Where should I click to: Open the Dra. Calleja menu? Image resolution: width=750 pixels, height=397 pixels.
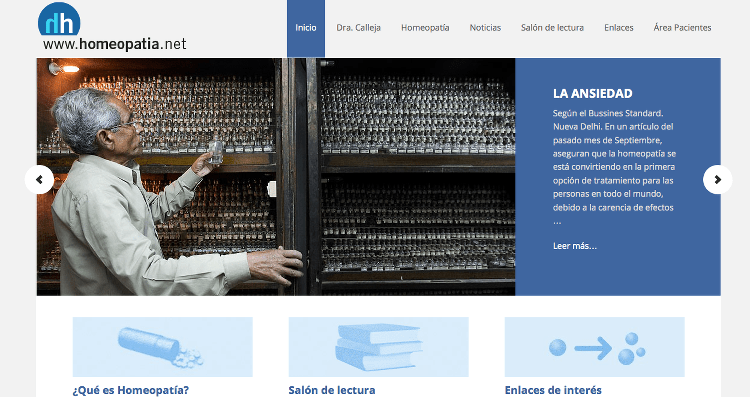pos(358,28)
